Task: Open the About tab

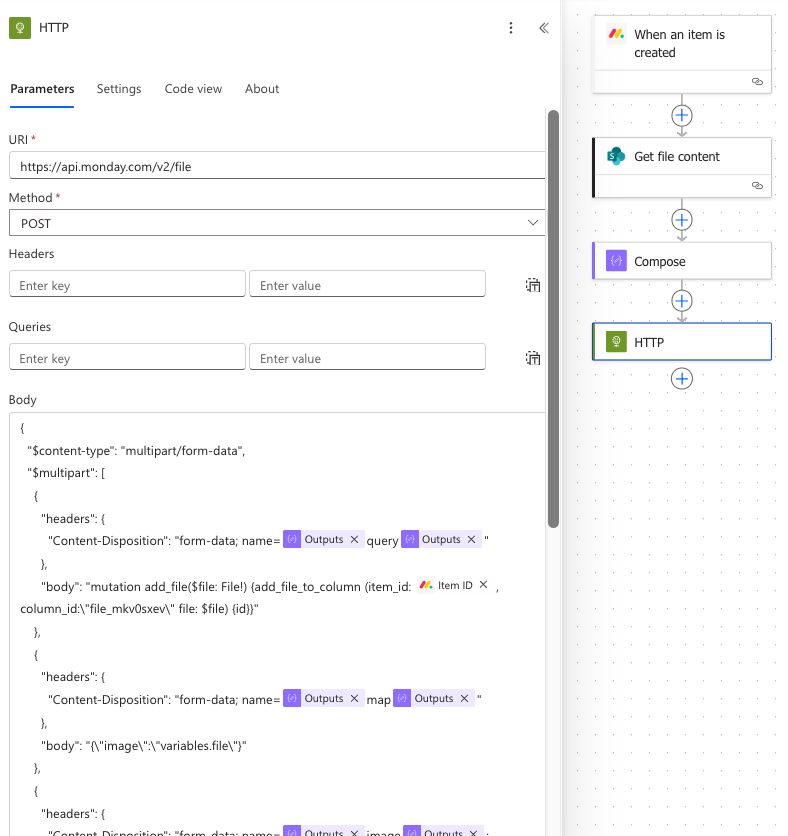Action: (x=262, y=89)
